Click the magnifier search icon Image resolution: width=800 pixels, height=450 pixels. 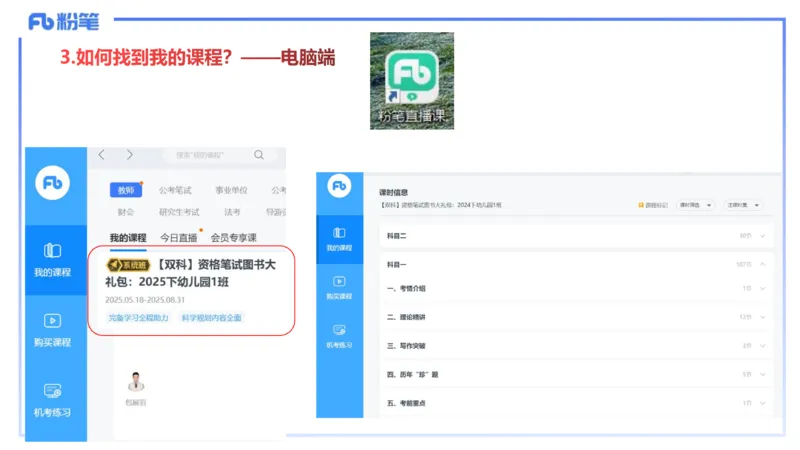(x=259, y=155)
